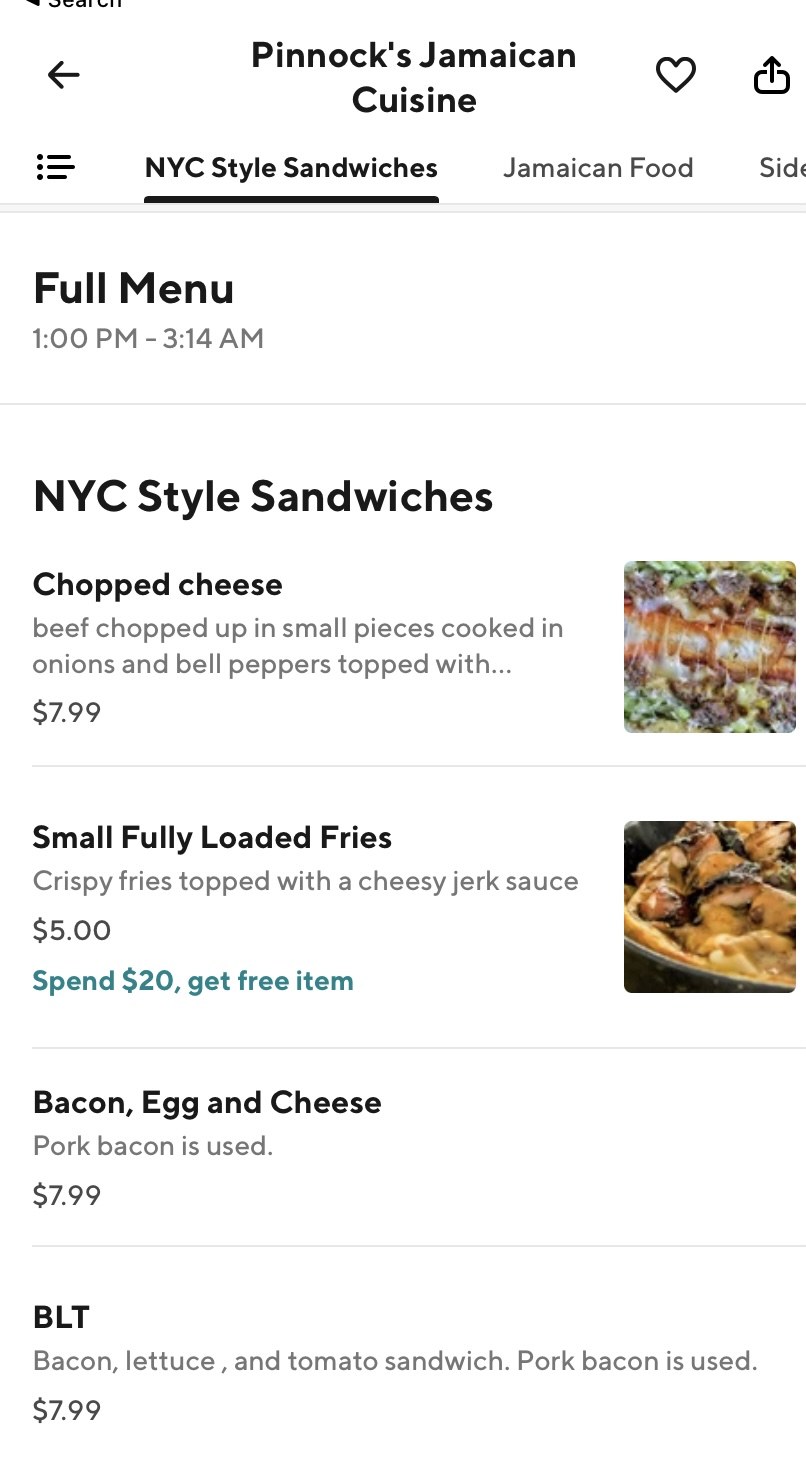The image size is (806, 1477).
Task: Tap the Full Menu heading
Action: tap(134, 290)
